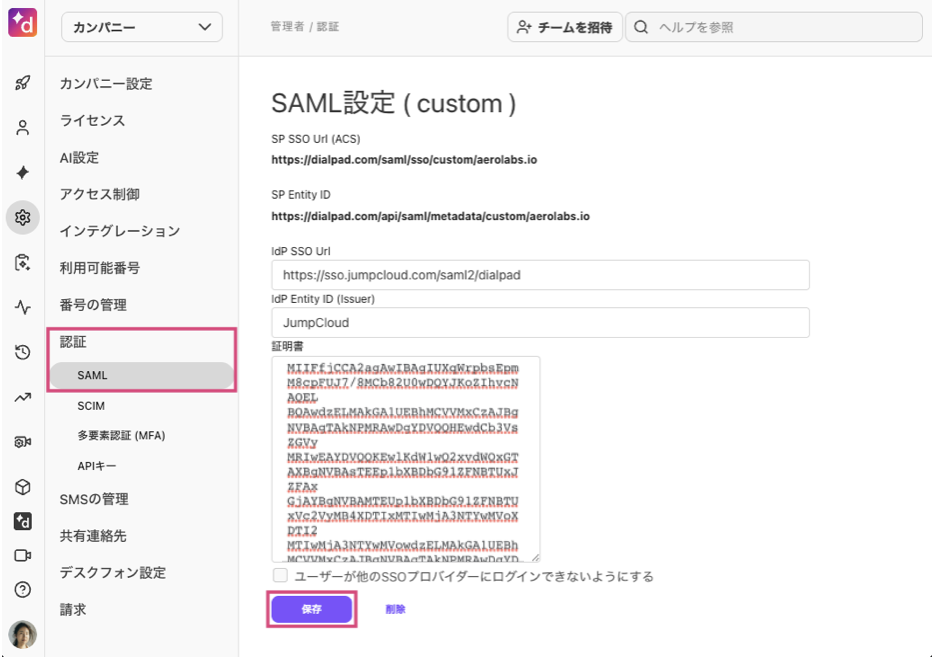Expand the カンパニー dropdown
Image resolution: width=934 pixels, height=669 pixels.
(141, 27)
